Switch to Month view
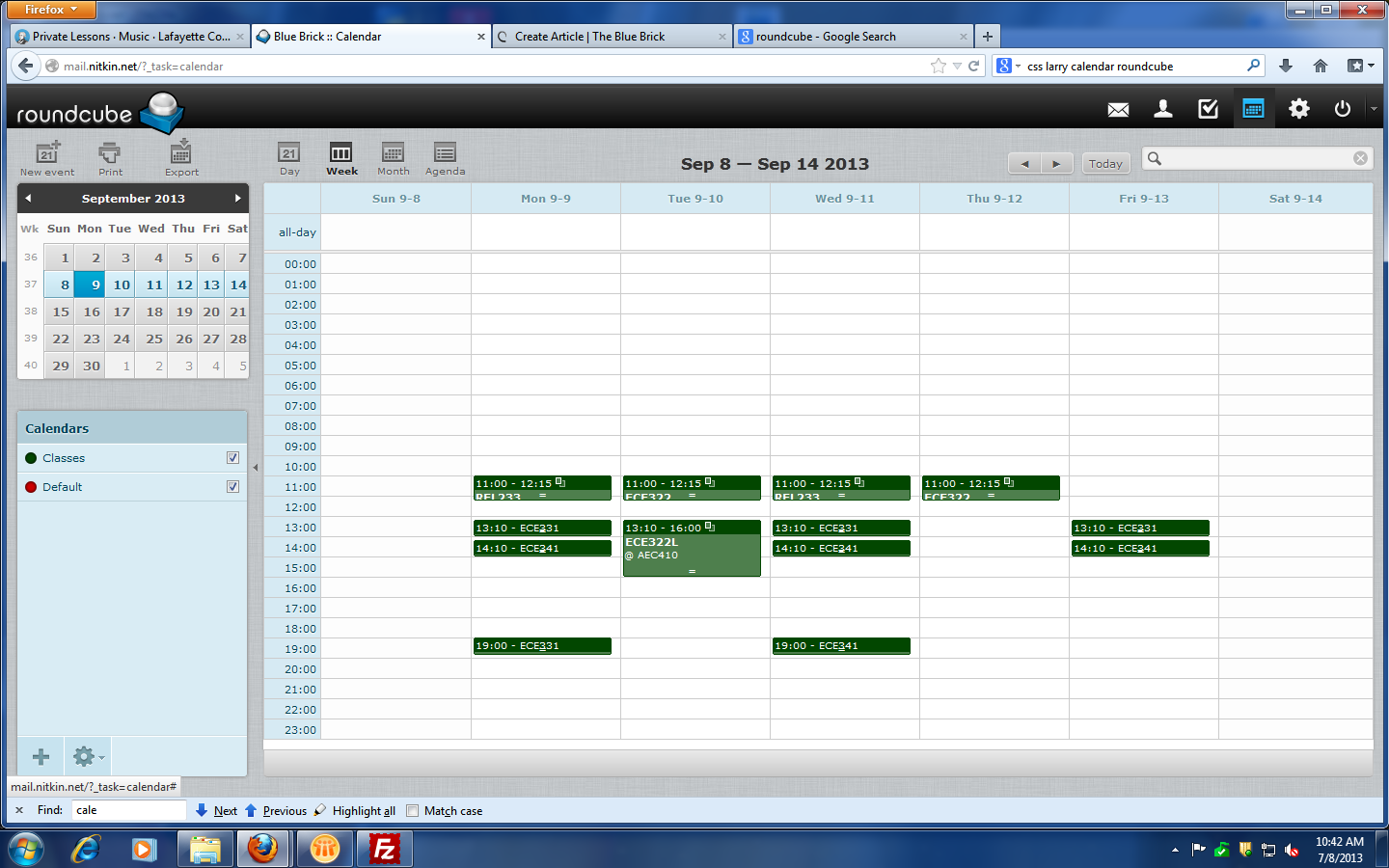 click(393, 157)
